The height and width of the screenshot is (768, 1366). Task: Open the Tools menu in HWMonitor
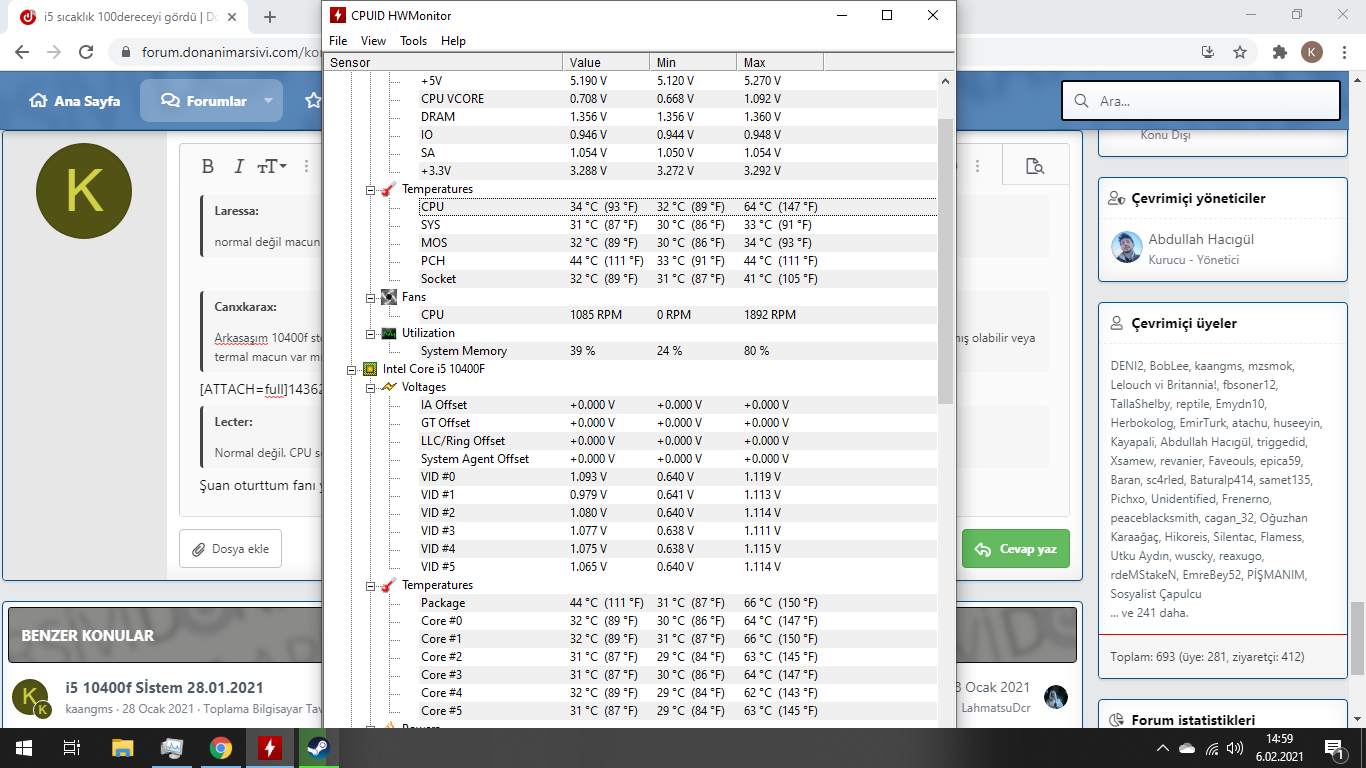click(x=413, y=41)
